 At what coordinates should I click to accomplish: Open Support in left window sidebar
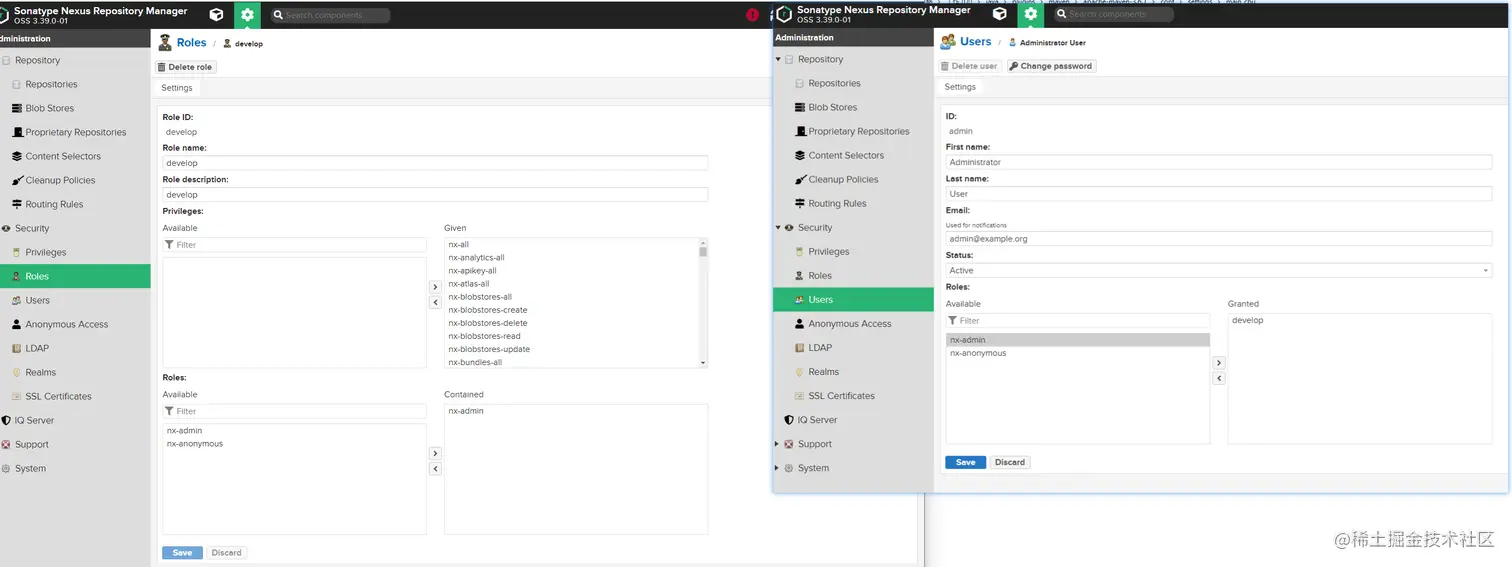coord(32,444)
